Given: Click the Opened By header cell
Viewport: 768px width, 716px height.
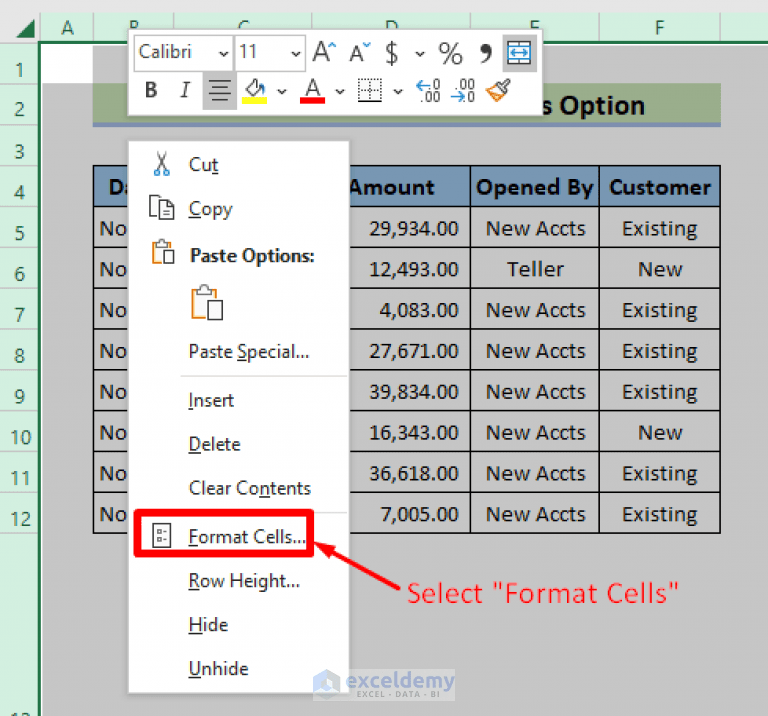Looking at the screenshot, I should (535, 187).
